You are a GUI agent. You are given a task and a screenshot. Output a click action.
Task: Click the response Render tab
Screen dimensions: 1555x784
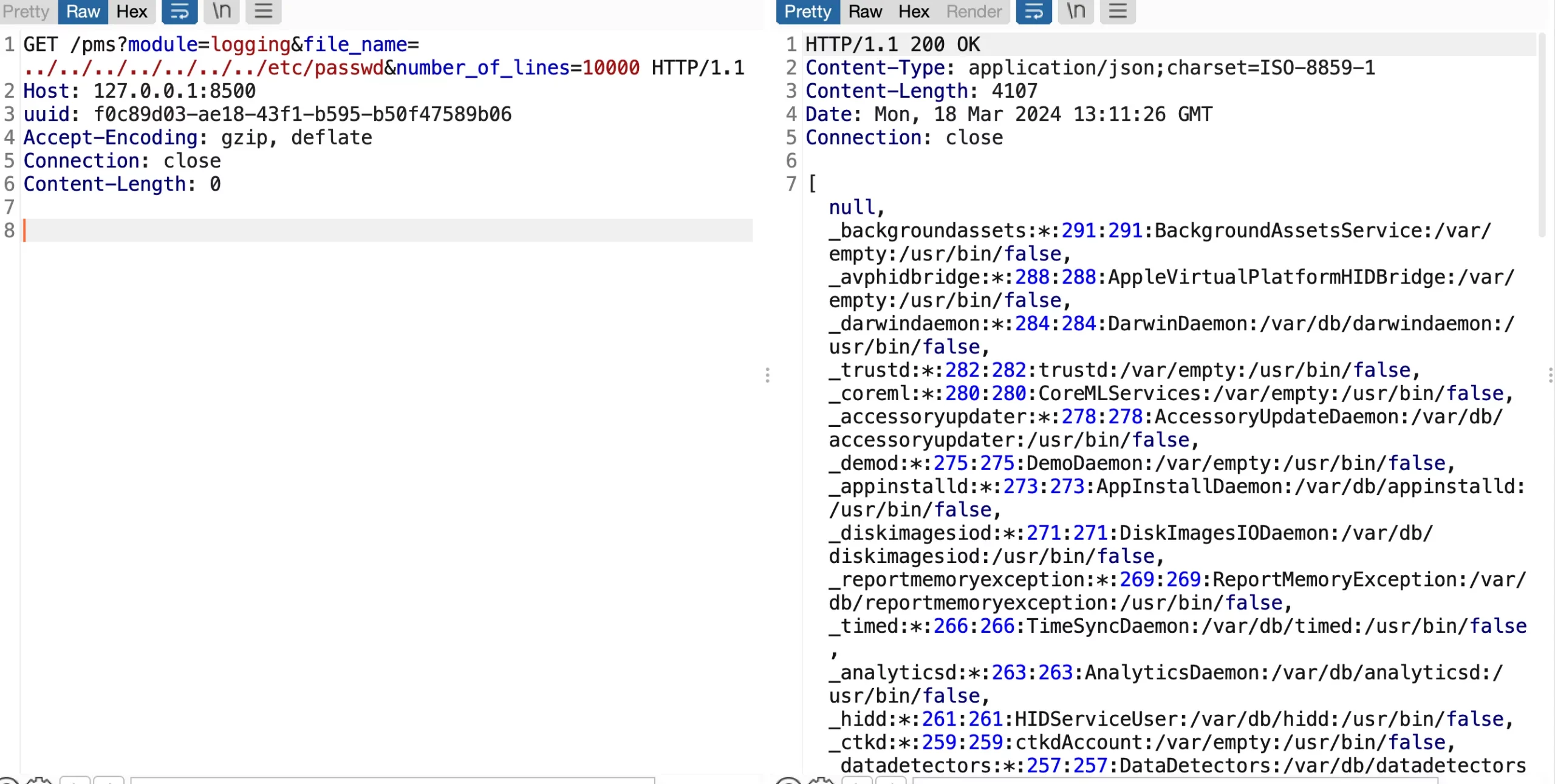point(974,12)
